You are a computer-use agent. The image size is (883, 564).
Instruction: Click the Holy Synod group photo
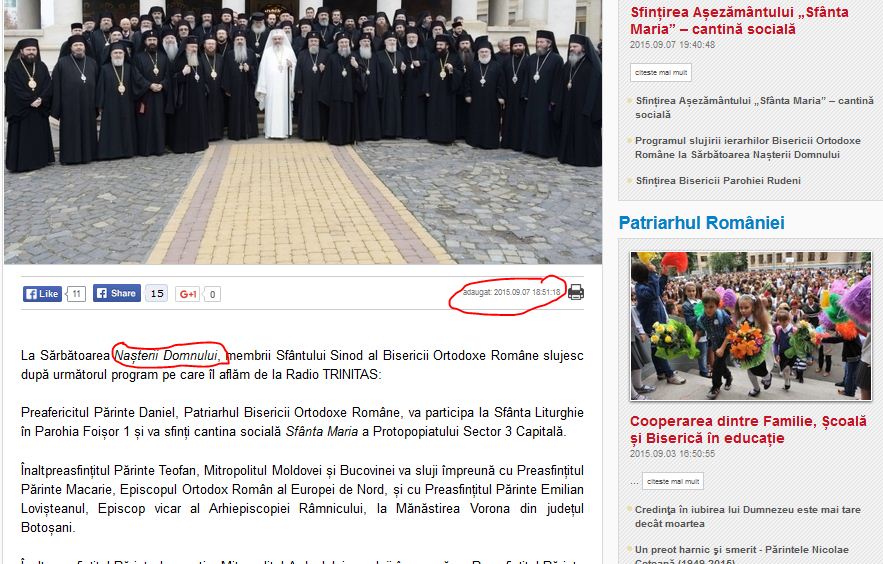(302, 130)
